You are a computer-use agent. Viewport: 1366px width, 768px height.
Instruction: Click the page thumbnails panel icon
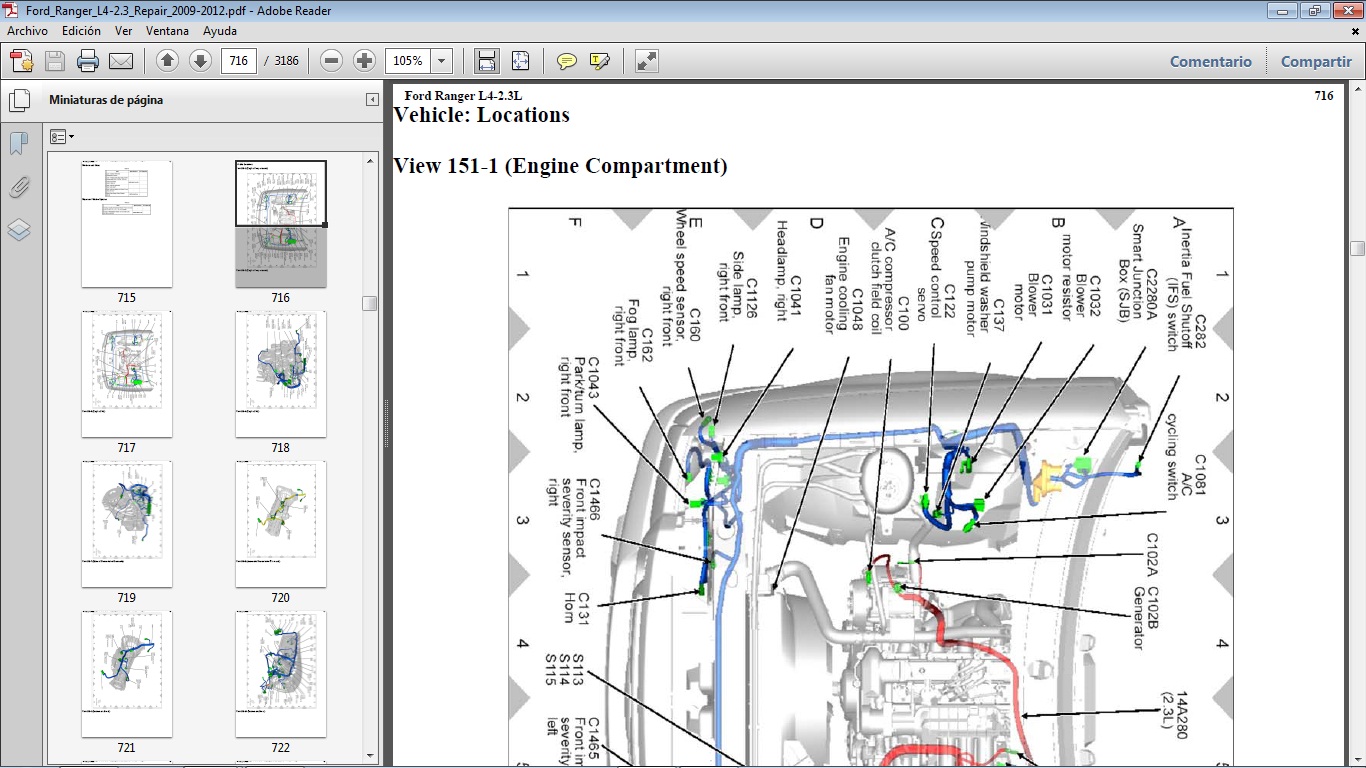tap(19, 101)
